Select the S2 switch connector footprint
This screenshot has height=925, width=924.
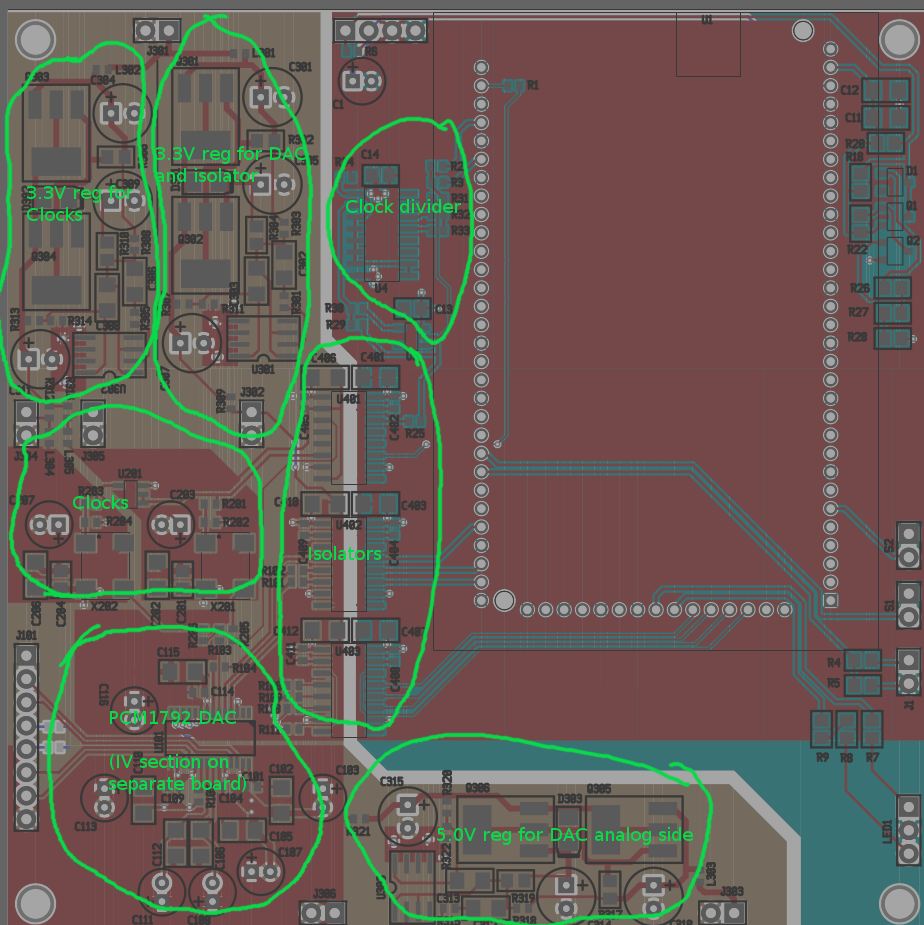click(x=909, y=545)
